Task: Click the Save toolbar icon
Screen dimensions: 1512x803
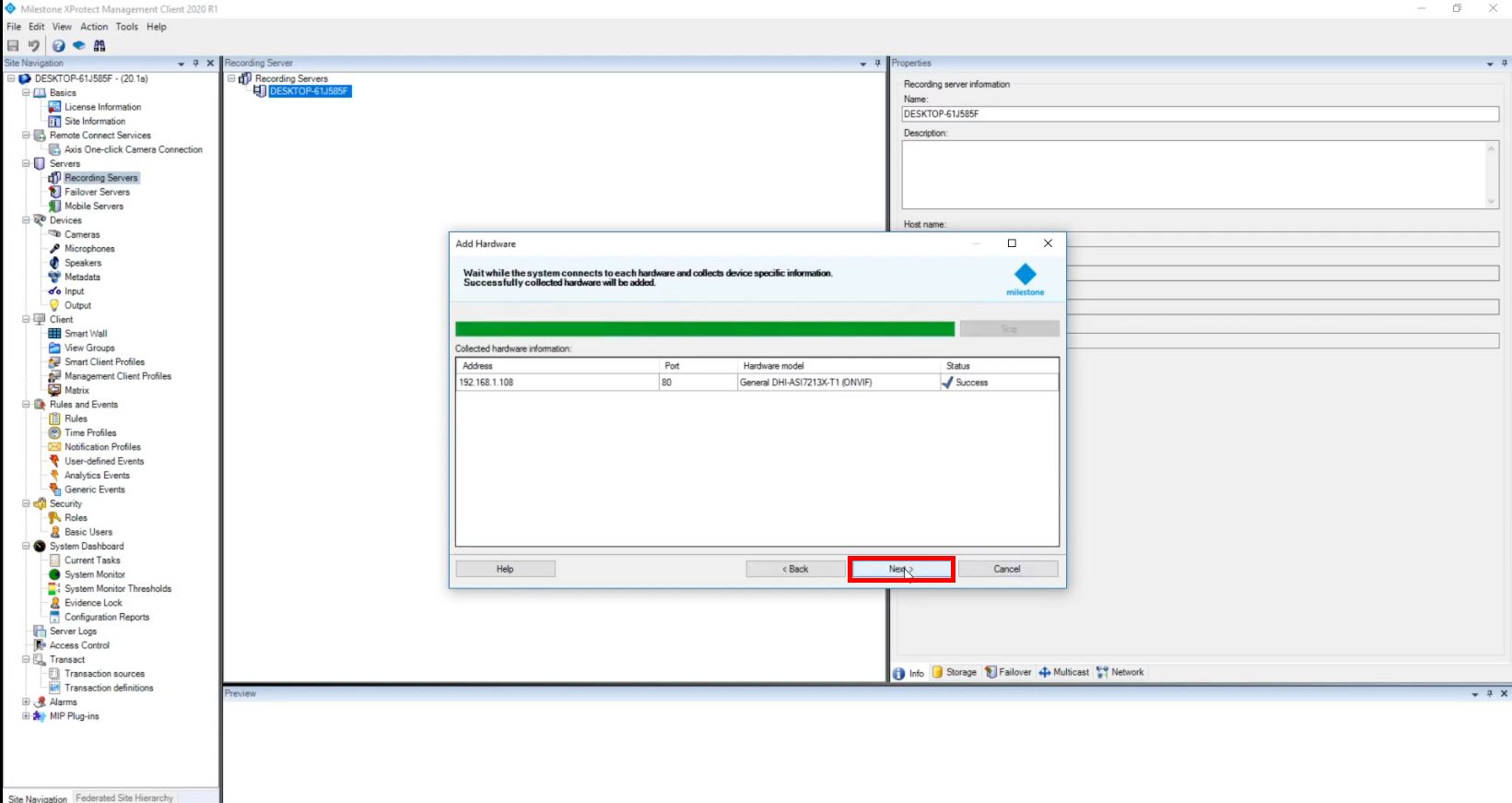Action: point(13,45)
